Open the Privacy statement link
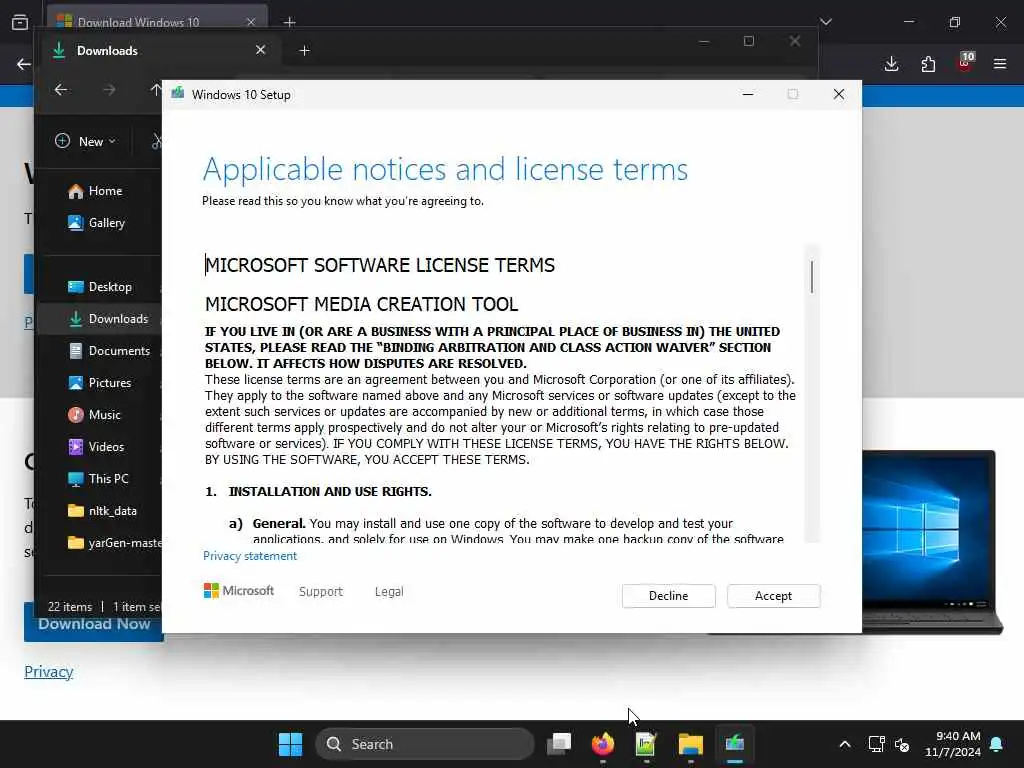1024x768 pixels. point(249,556)
